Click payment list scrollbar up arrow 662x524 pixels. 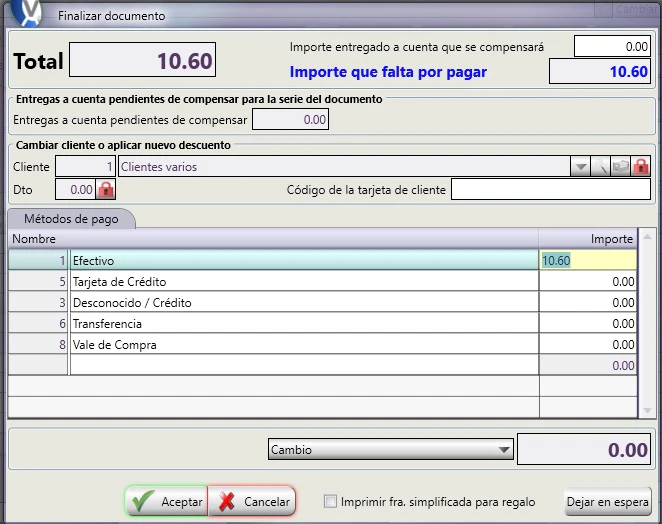click(647, 237)
